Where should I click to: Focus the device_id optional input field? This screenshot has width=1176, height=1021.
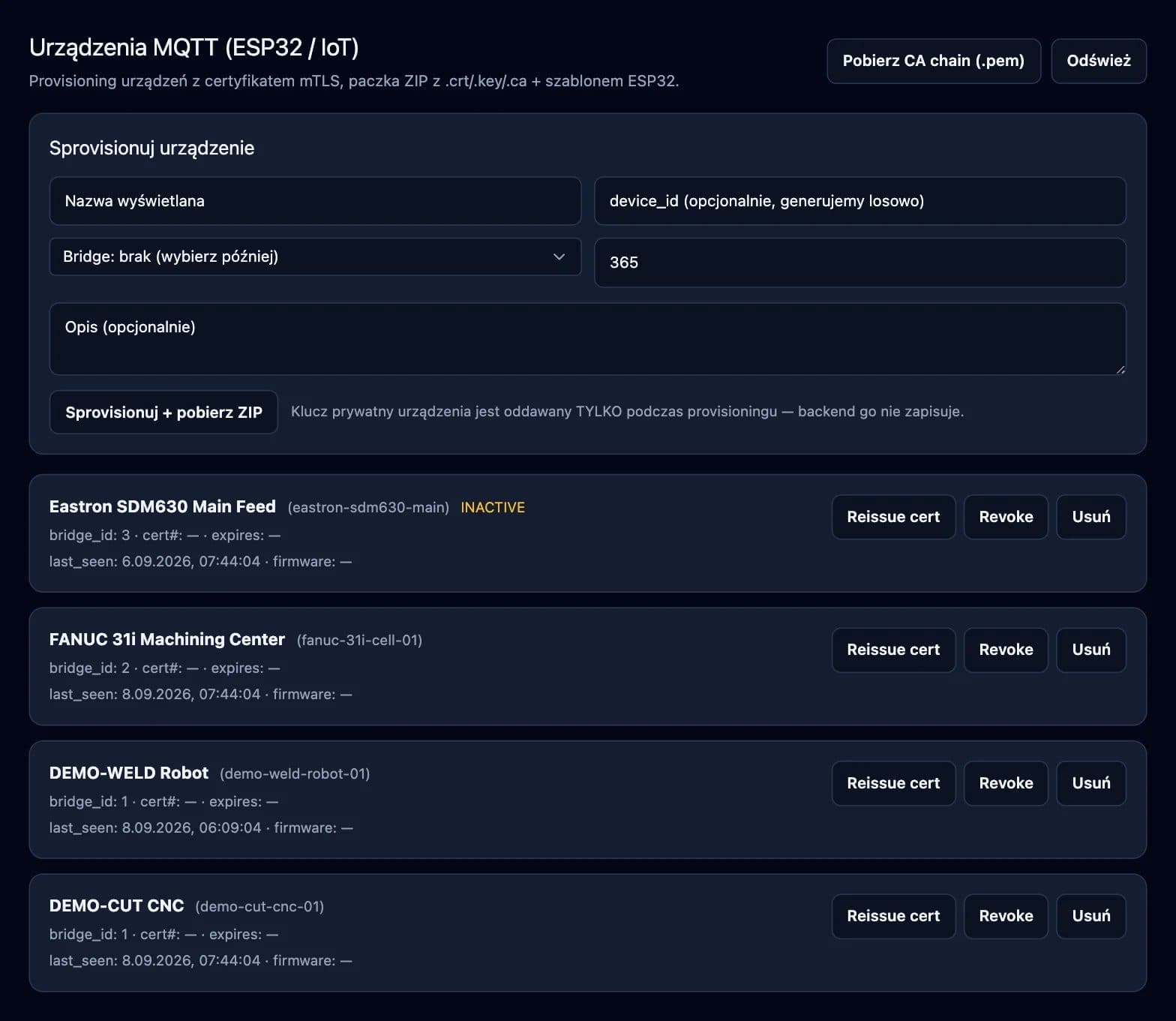[859, 201]
